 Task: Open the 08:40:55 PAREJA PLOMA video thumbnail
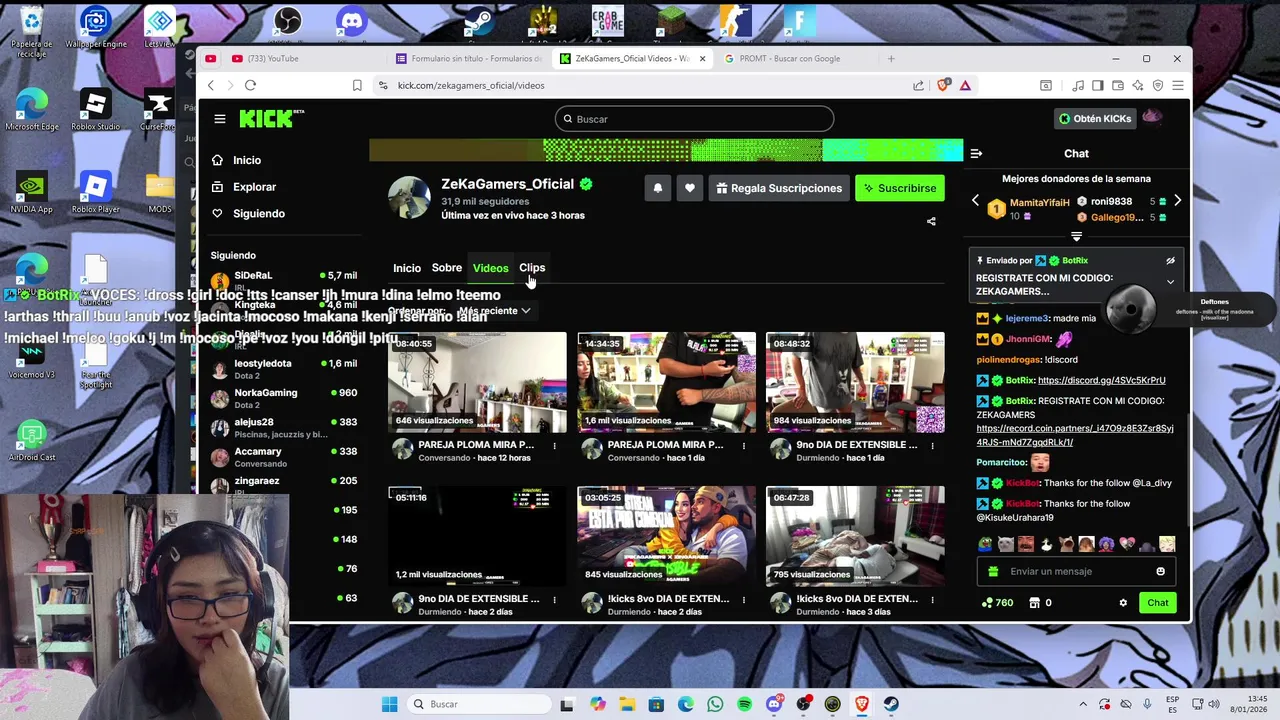(x=477, y=383)
